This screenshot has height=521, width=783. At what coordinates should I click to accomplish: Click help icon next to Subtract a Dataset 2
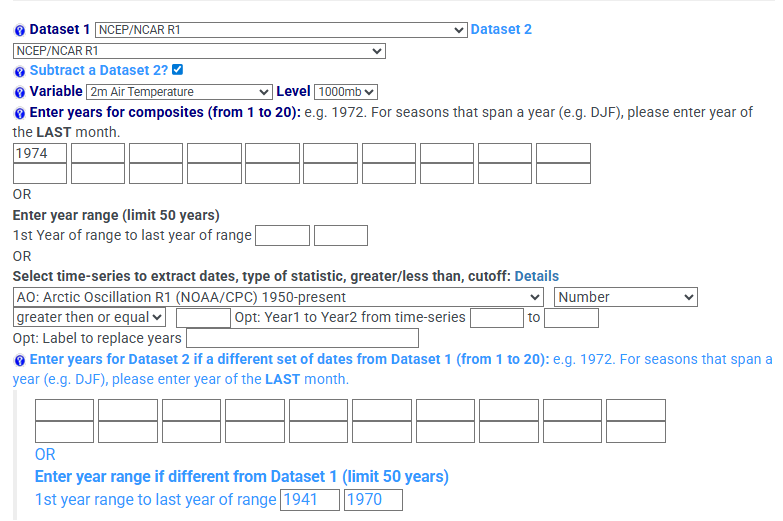(x=20, y=72)
